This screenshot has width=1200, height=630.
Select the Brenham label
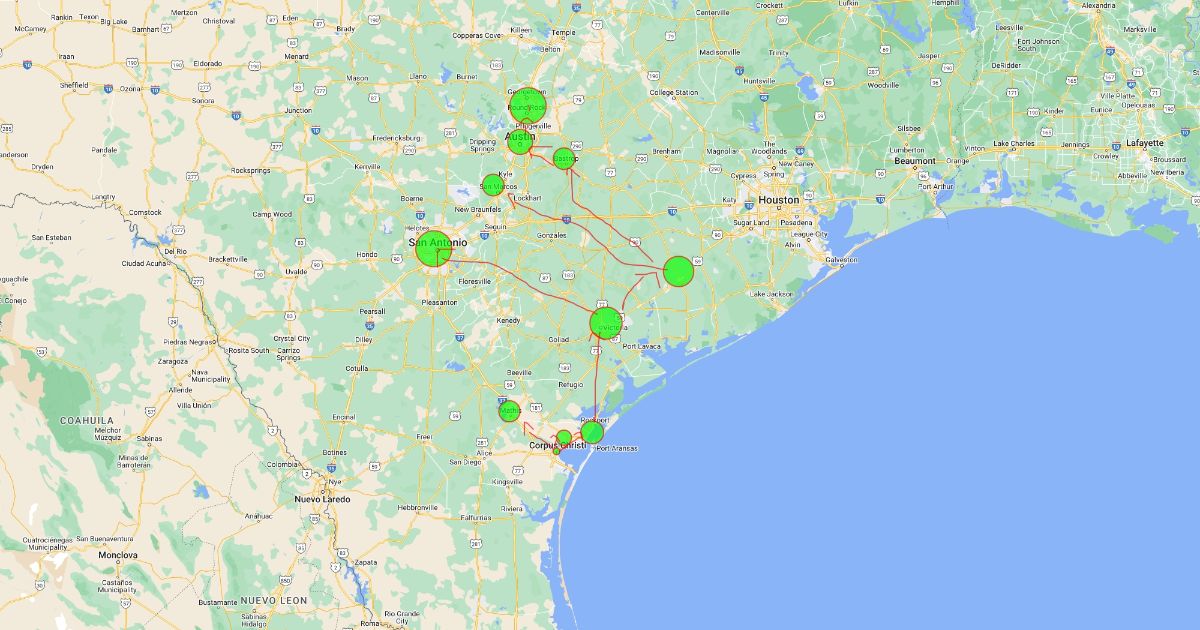(x=666, y=151)
